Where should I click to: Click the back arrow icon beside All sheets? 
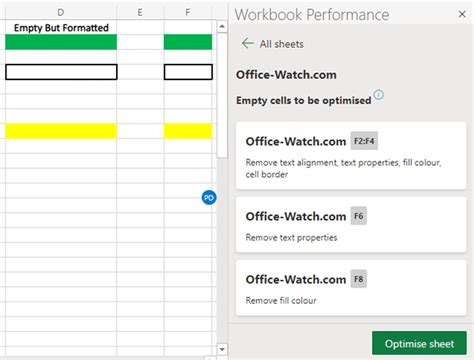point(248,43)
